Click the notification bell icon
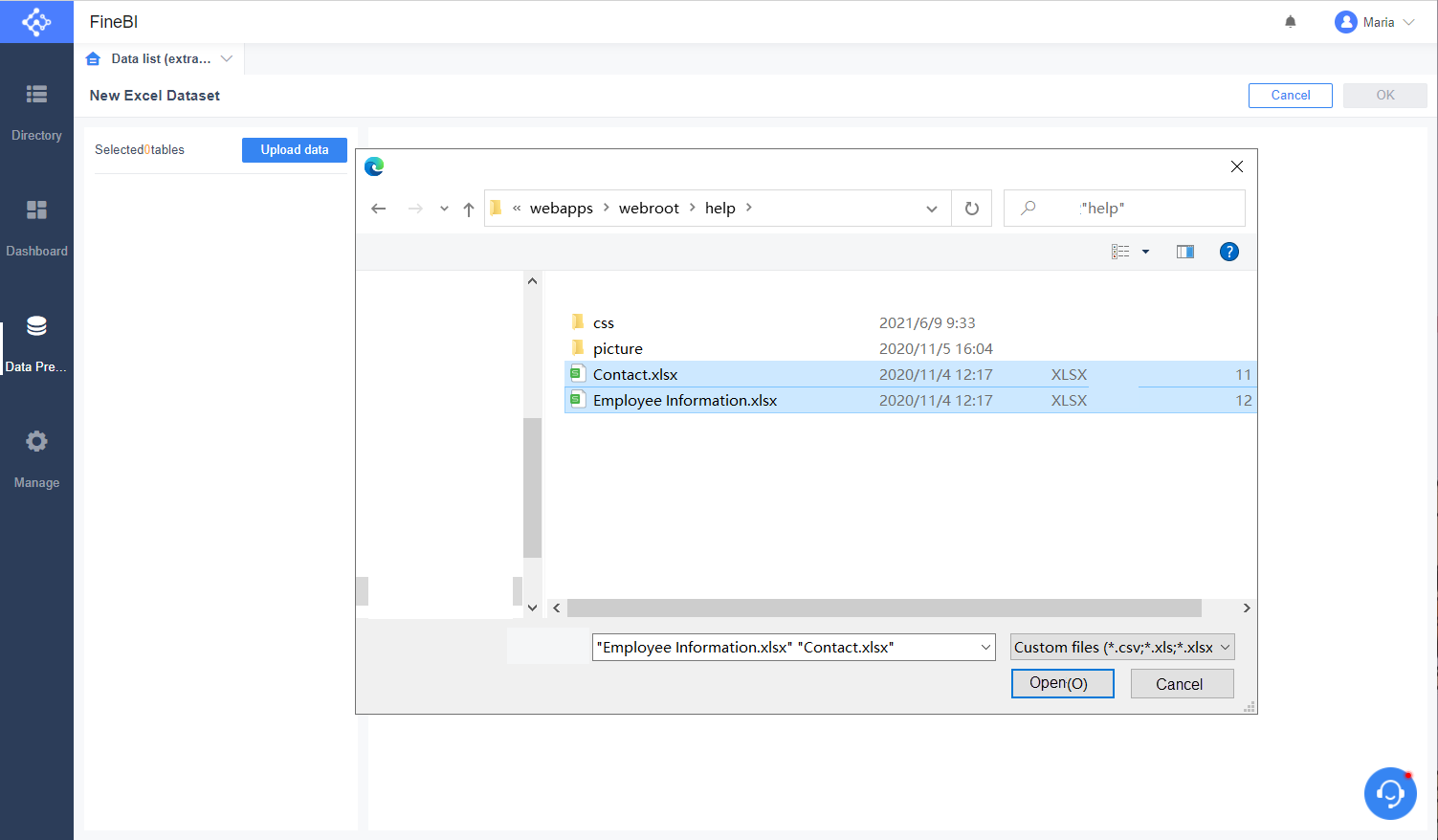The image size is (1438, 840). 1291,22
